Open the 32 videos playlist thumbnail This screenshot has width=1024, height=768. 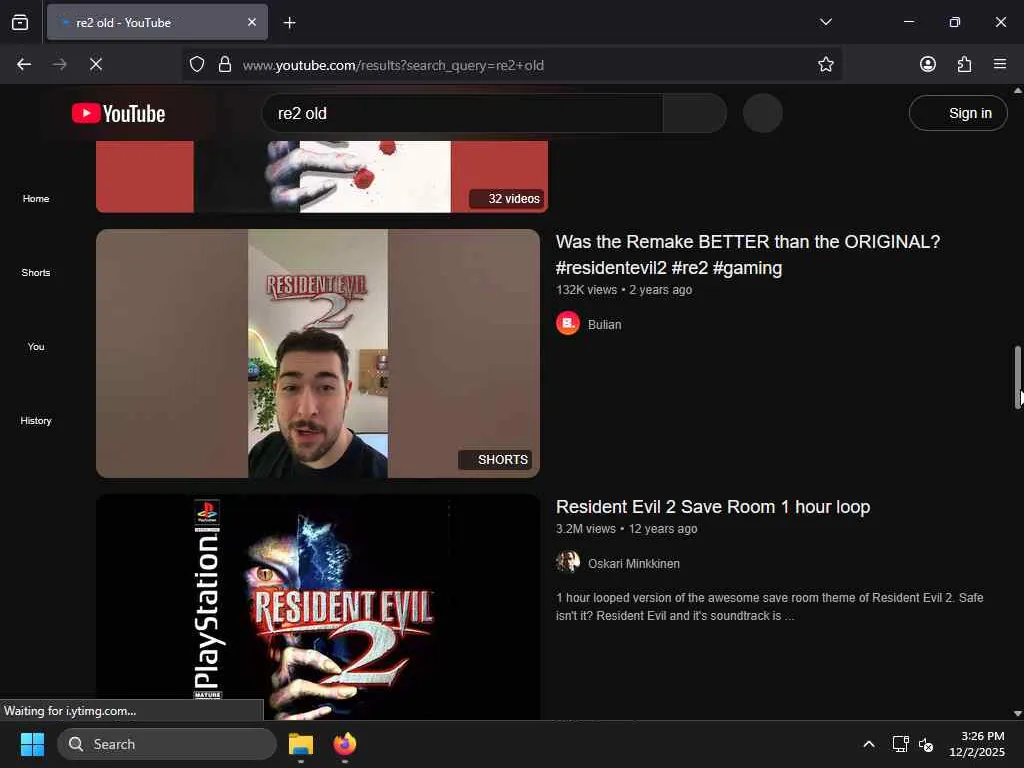(322, 176)
